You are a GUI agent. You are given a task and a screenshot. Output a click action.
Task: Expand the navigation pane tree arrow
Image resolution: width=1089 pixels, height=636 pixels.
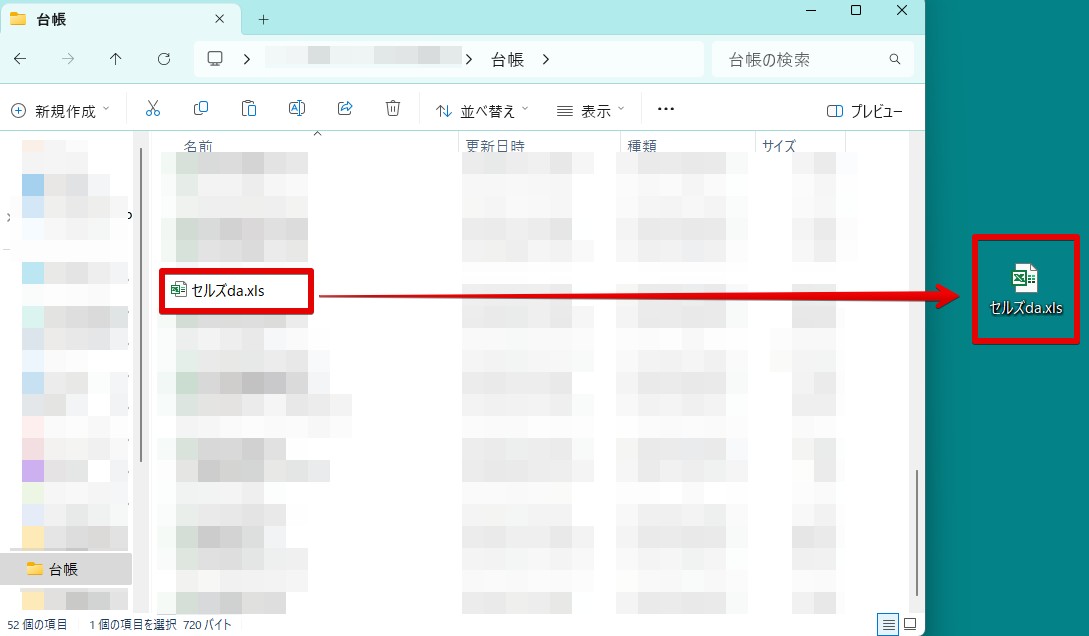[8, 217]
